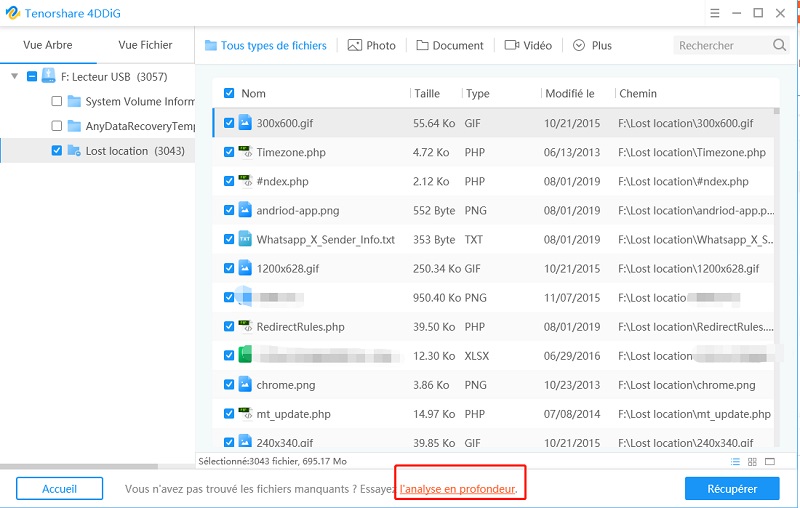
Task: Switch to Vue Fichier tab
Action: [145, 45]
